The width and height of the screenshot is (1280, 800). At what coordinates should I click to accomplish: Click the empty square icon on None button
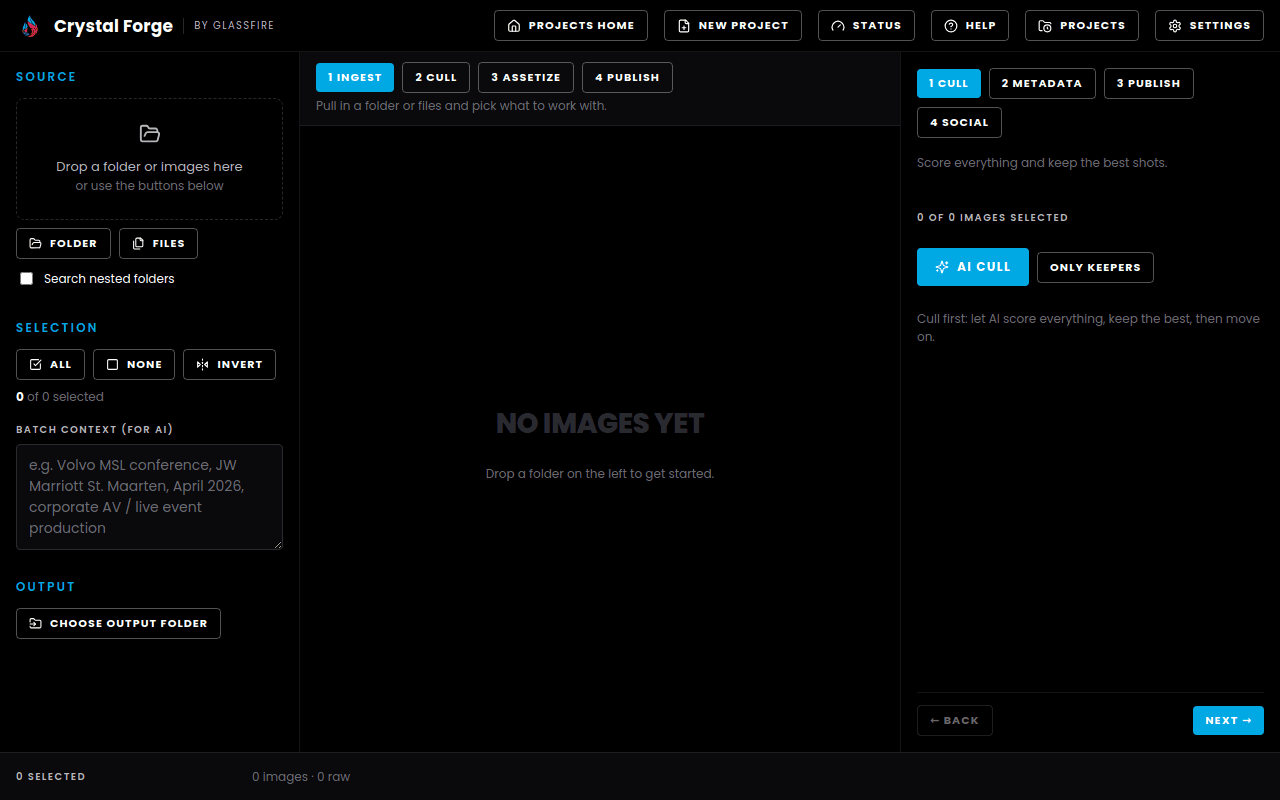113,365
